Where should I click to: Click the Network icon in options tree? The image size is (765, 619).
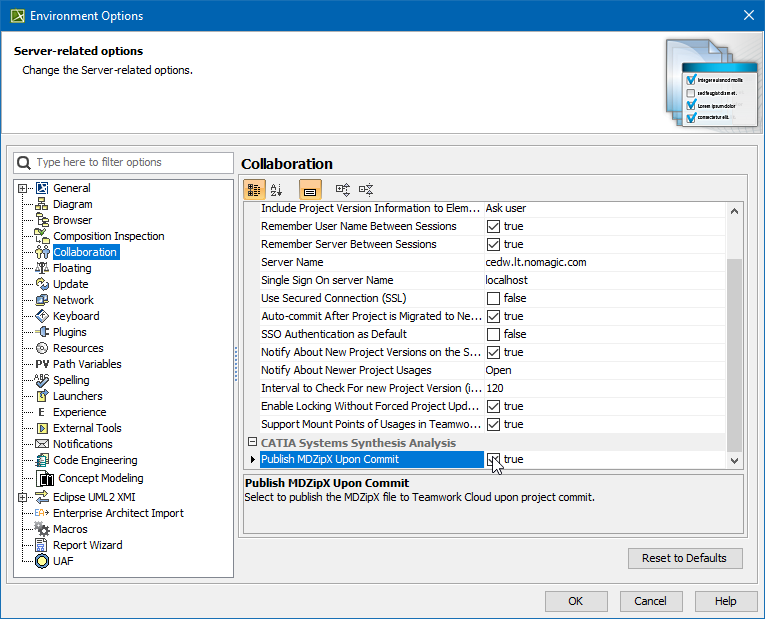point(43,300)
